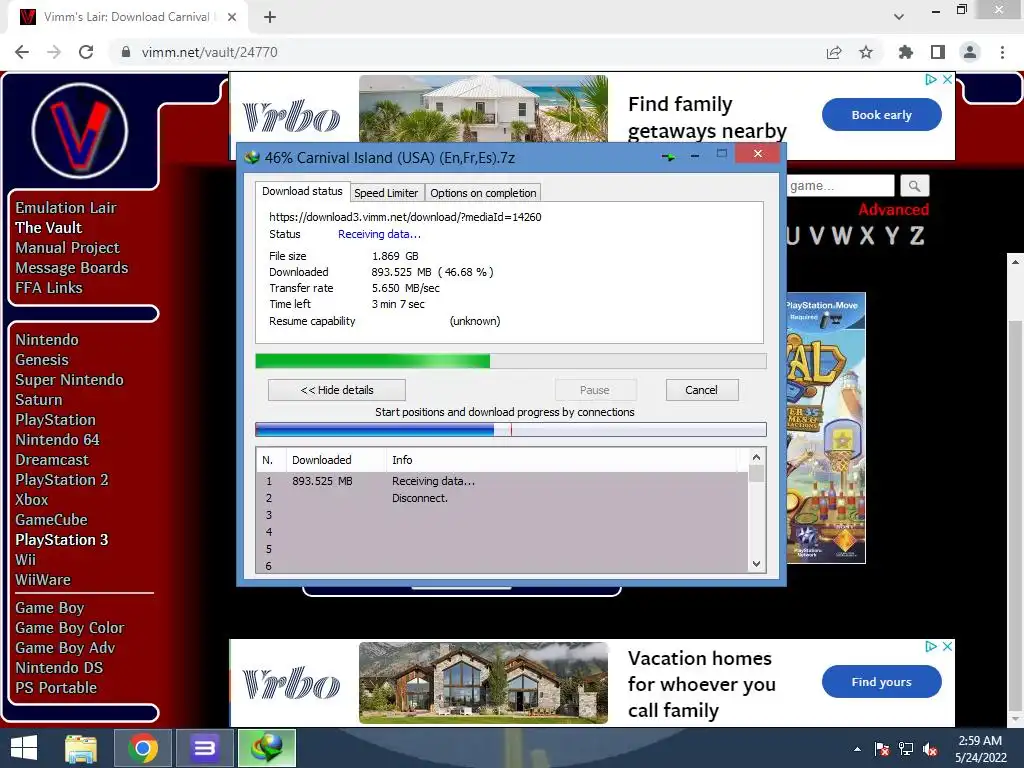The image size is (1024, 768).
Task: Open the Message Boards link
Action: (x=72, y=268)
